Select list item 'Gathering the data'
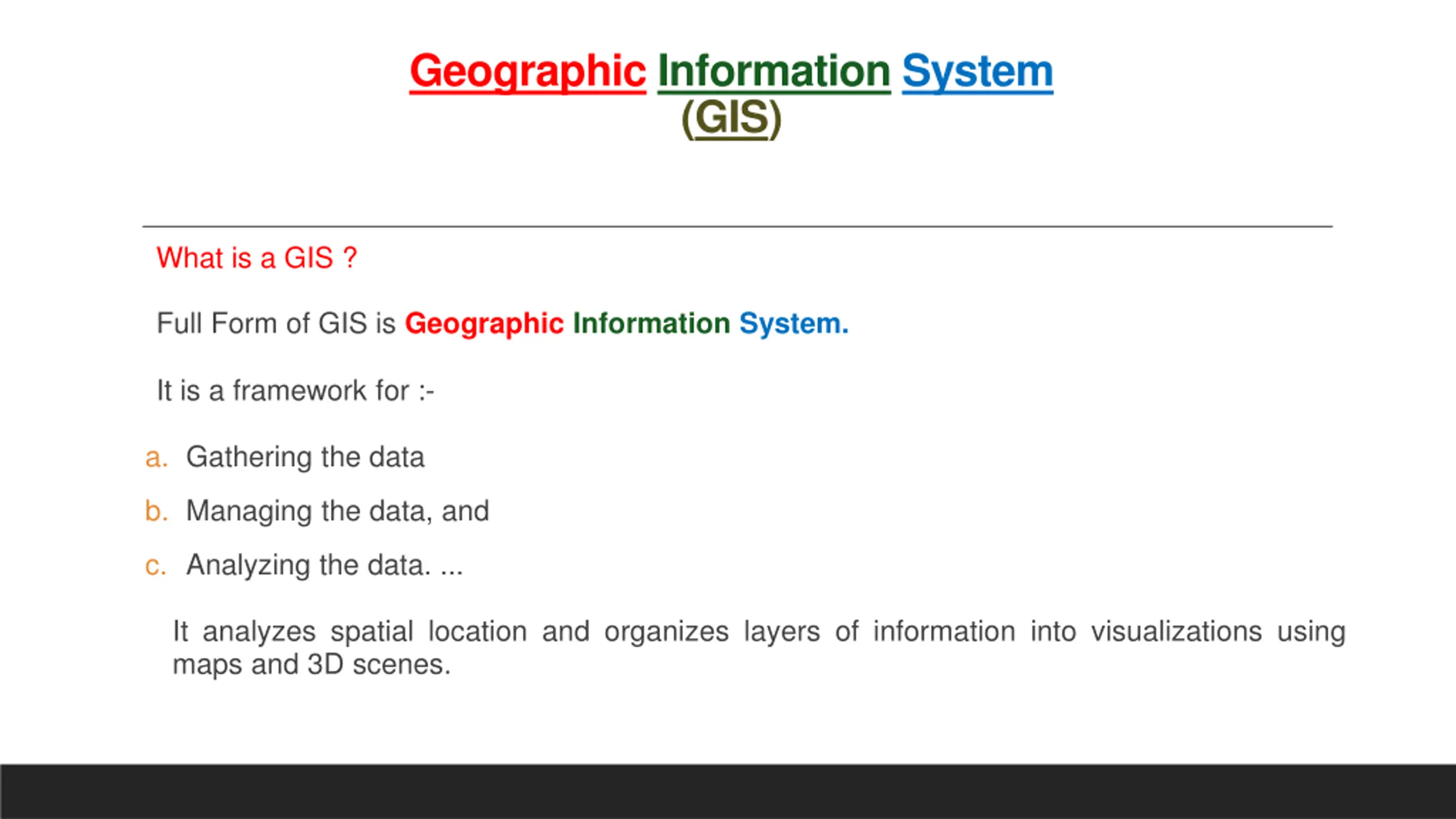Screen dimensions: 1456x819 click(x=305, y=457)
